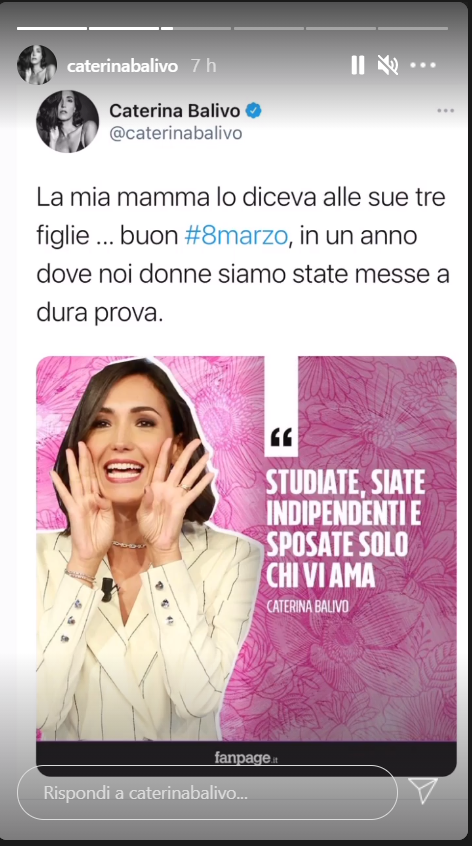The width and height of the screenshot is (472, 846).
Task: Open the tweet's three-dot more menu
Action: (x=446, y=111)
